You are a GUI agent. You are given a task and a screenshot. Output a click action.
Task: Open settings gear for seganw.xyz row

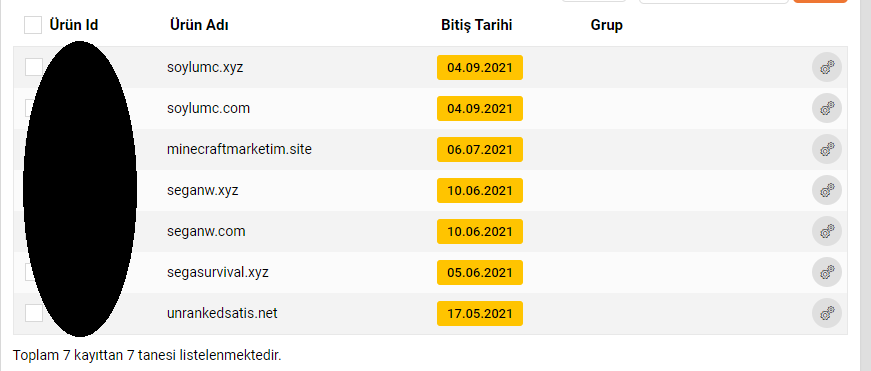click(x=827, y=190)
